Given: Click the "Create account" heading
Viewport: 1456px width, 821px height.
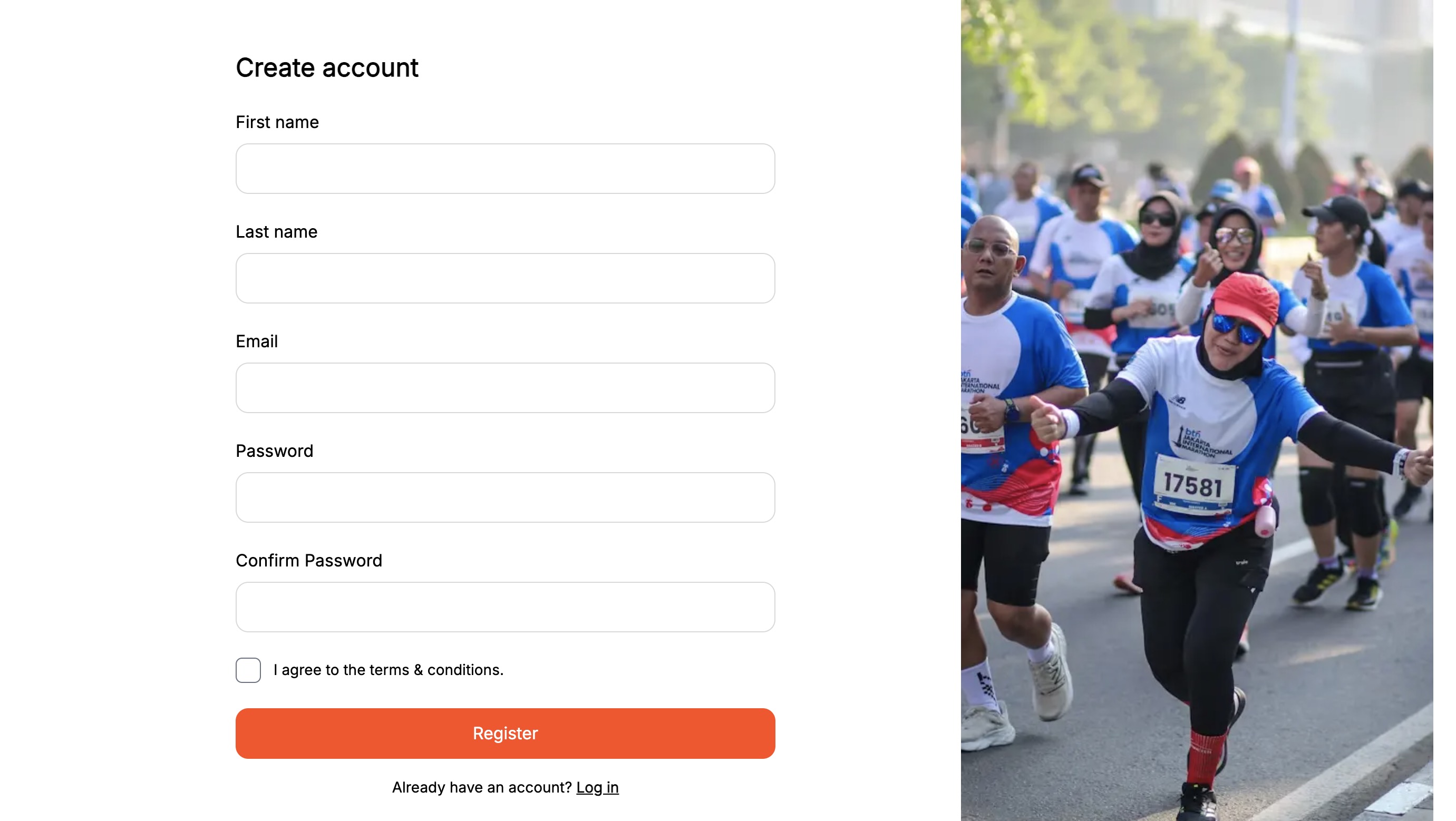Looking at the screenshot, I should [327, 68].
